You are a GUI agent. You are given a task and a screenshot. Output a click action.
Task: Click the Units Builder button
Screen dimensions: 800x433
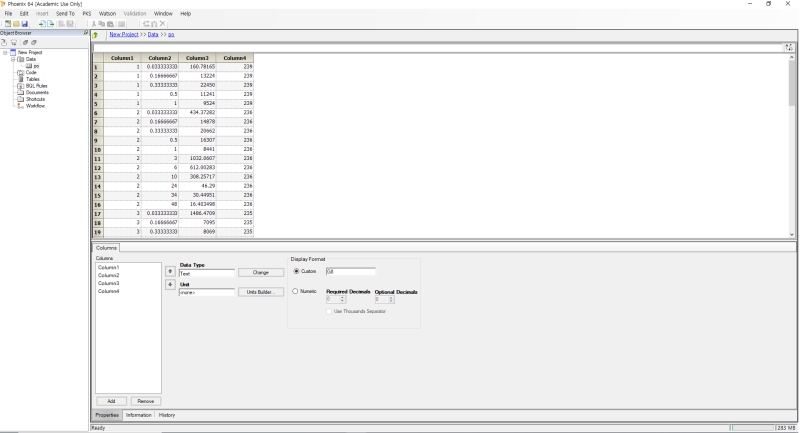pyautogui.click(x=261, y=292)
